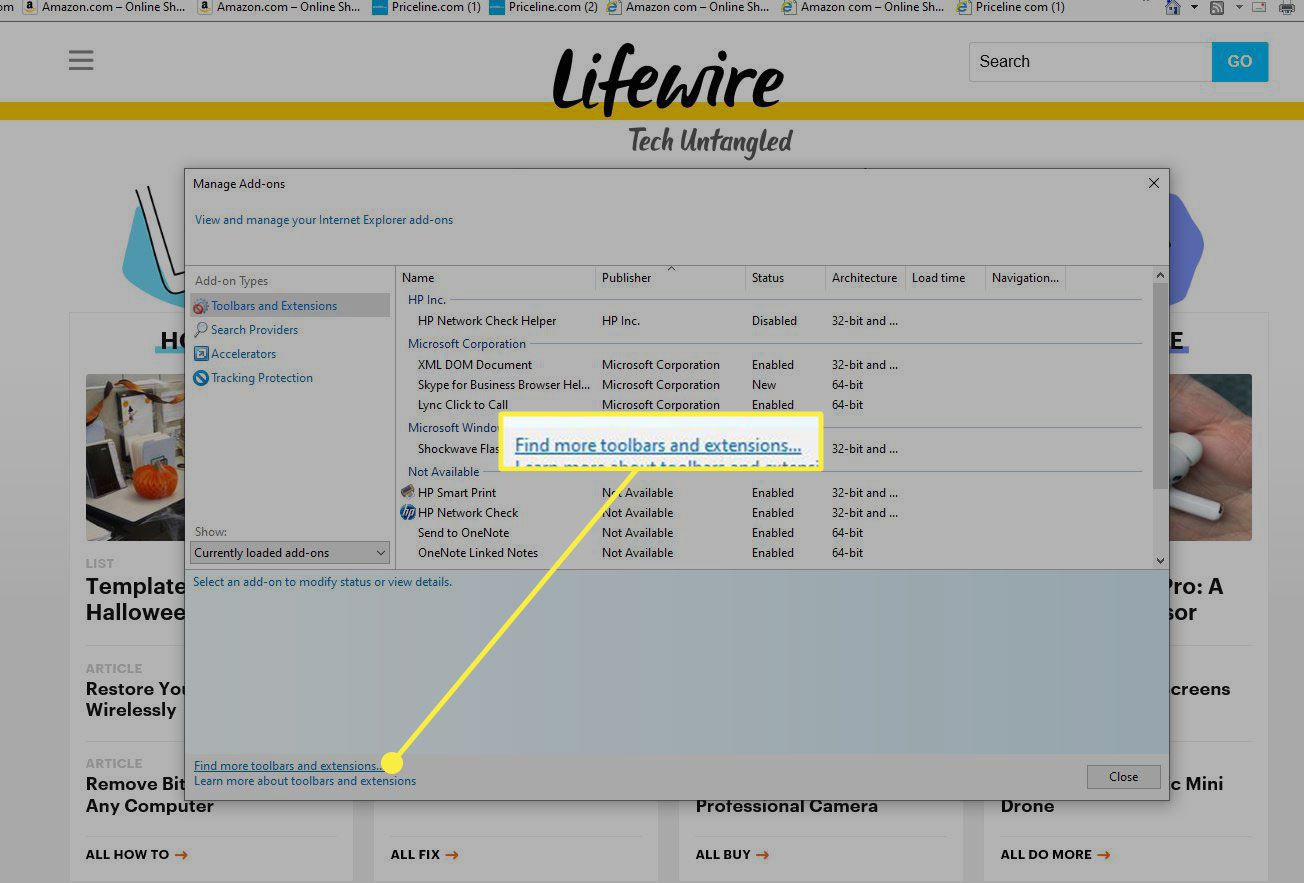Viewport: 1304px width, 883px height.
Task: Sort by the Architecture column header
Action: pyautogui.click(x=866, y=278)
